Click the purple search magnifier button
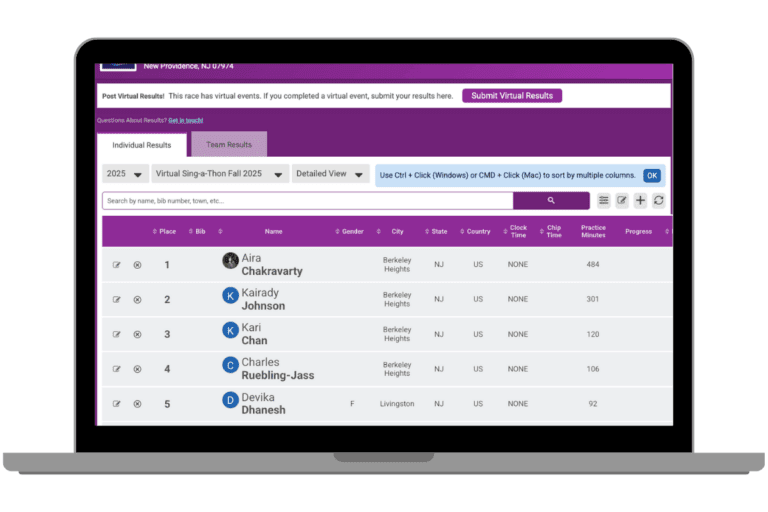 [551, 201]
